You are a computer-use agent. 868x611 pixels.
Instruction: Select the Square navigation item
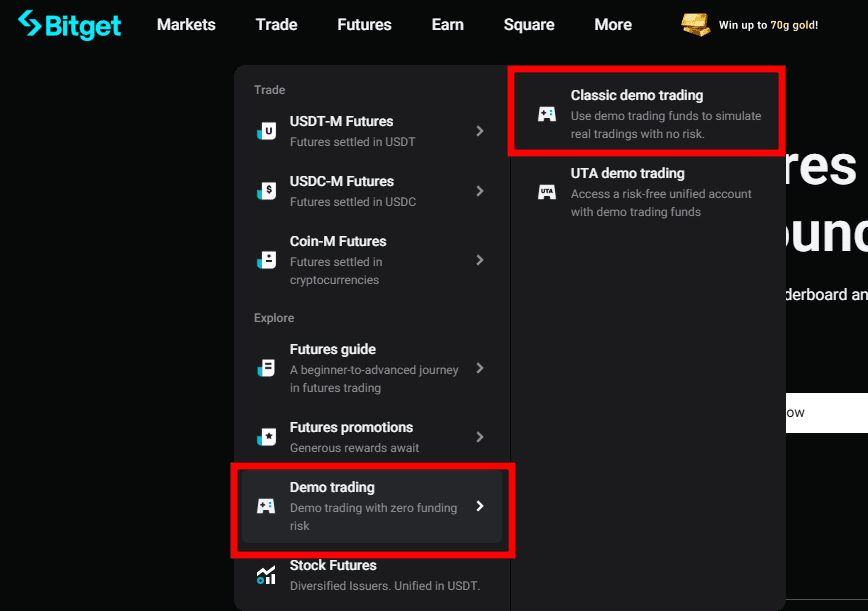pyautogui.click(x=529, y=25)
